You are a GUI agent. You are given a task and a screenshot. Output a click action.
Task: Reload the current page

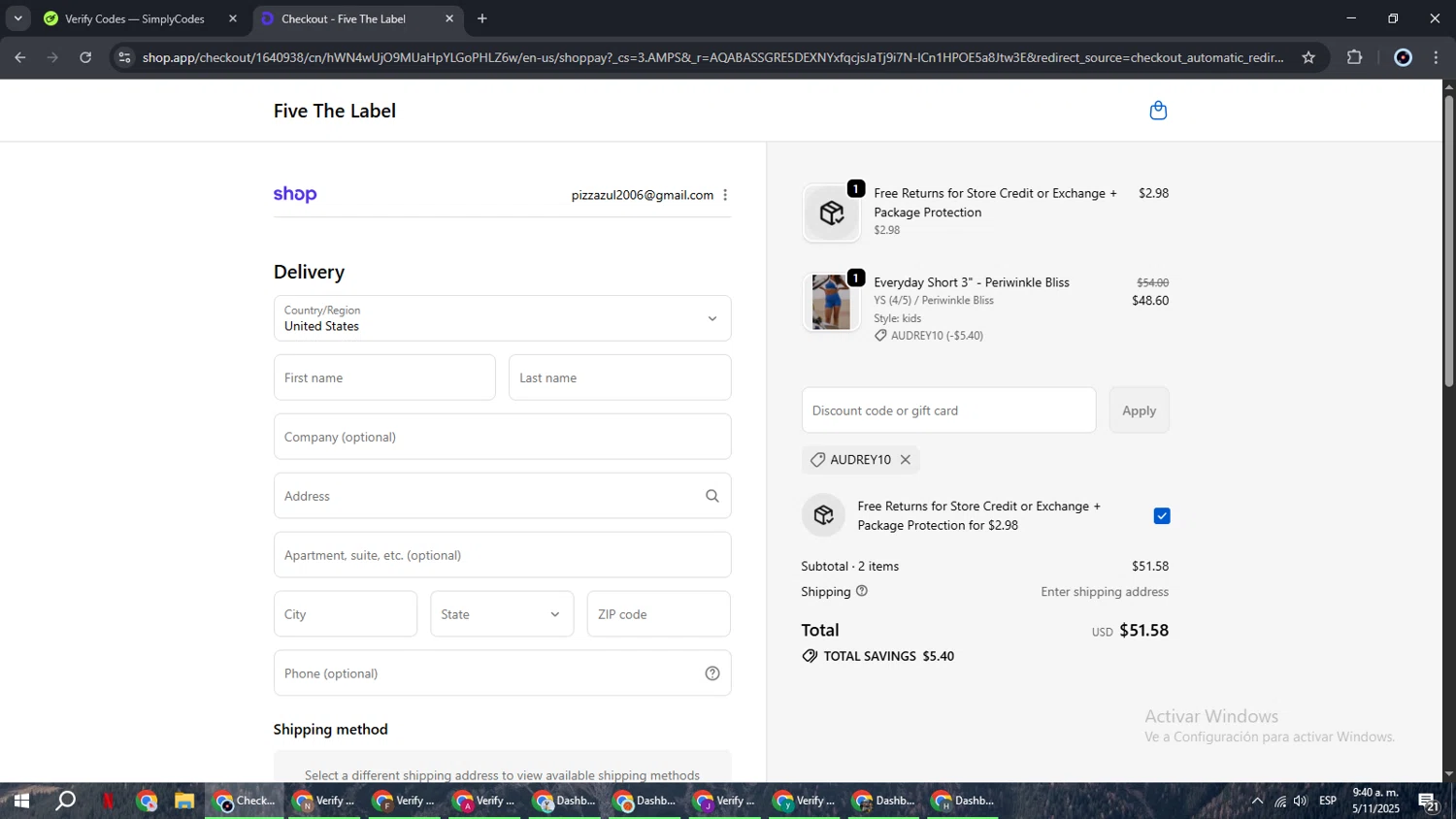click(x=85, y=58)
